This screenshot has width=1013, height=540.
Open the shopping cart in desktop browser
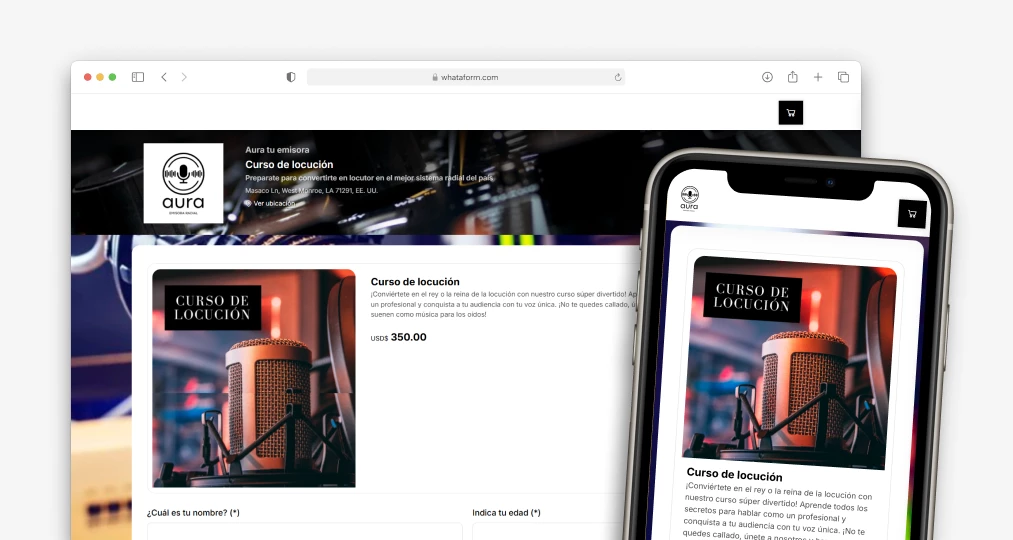790,113
